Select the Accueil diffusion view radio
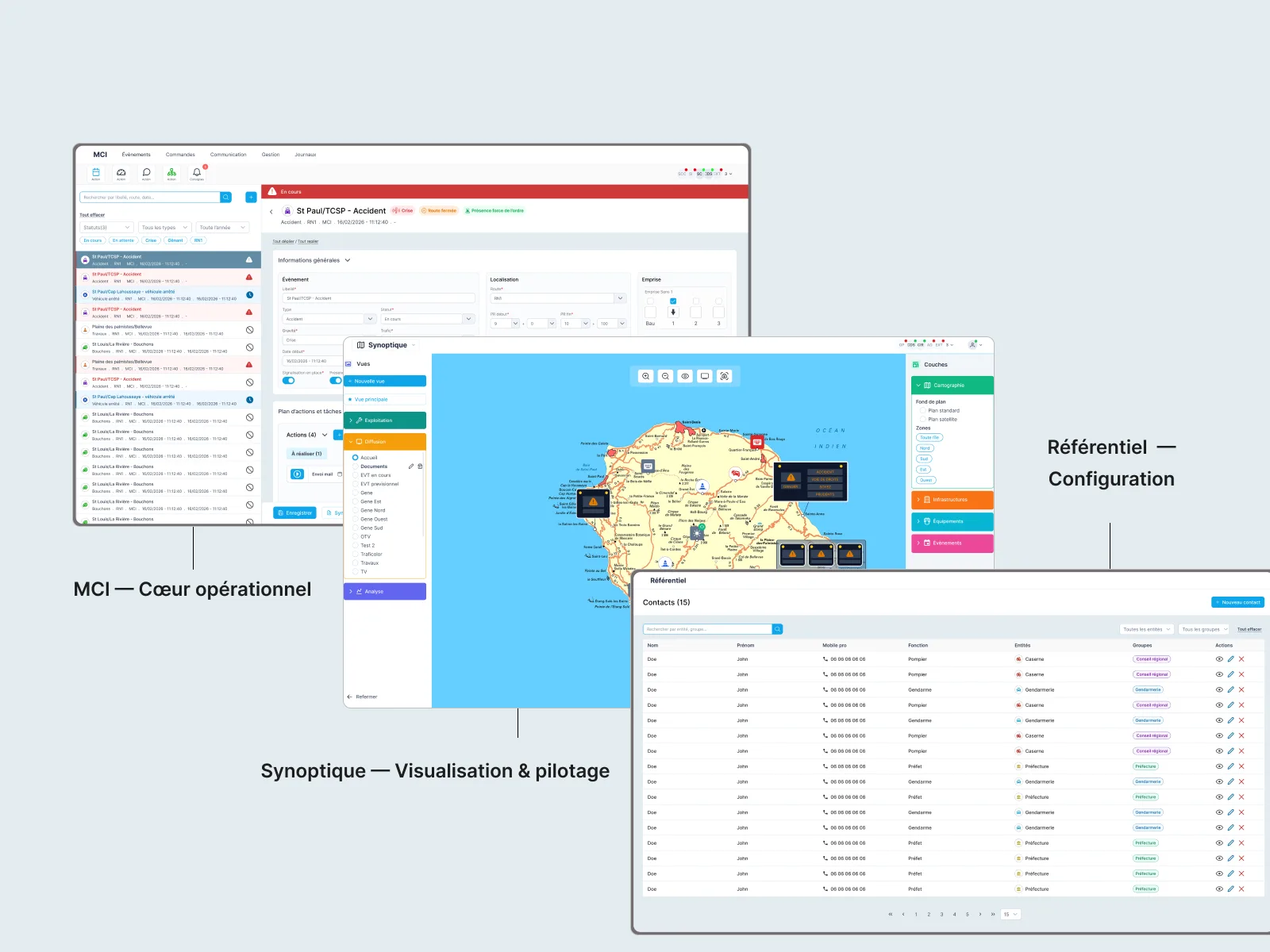Image resolution: width=1270 pixels, height=952 pixels. pos(355,458)
